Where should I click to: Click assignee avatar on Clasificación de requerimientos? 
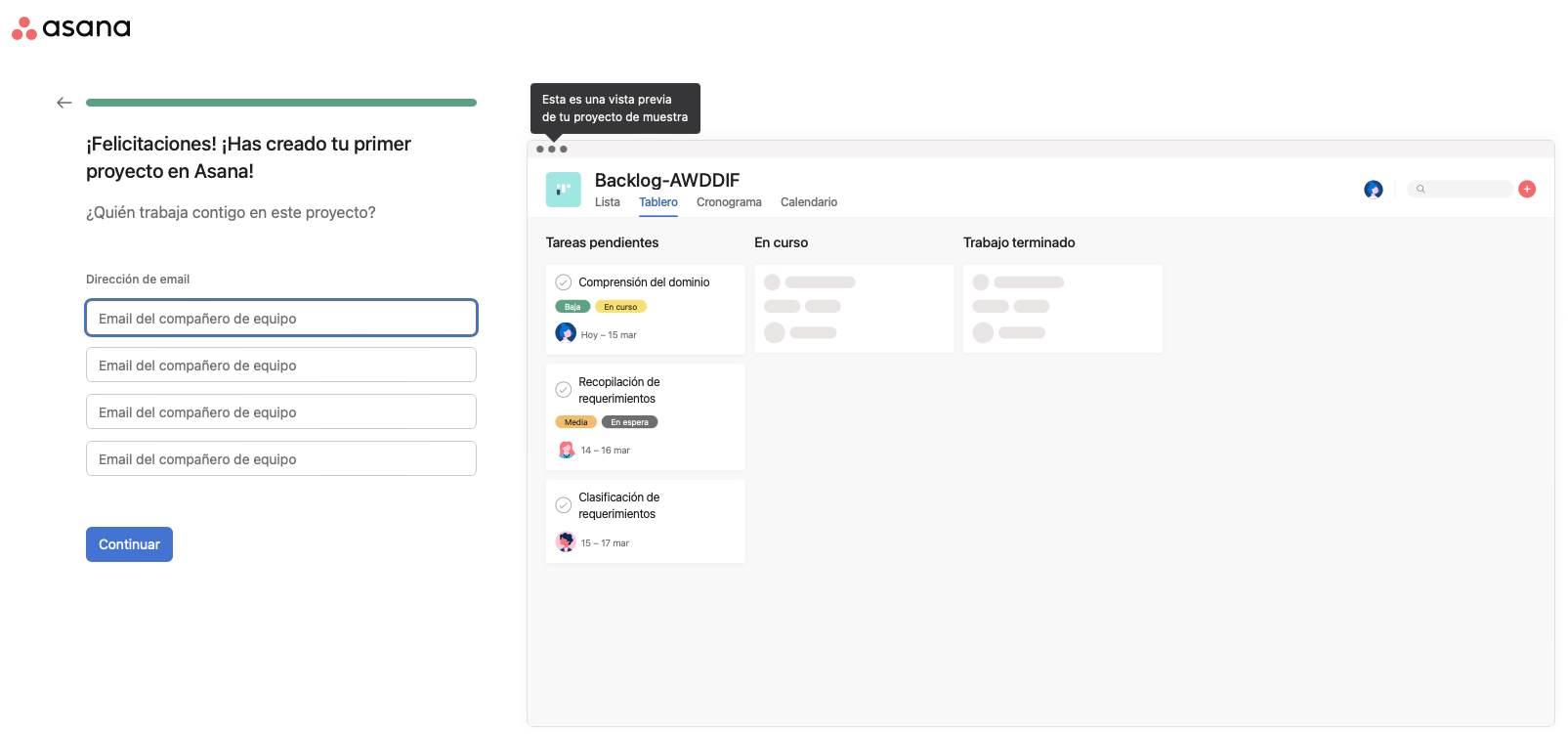566,542
